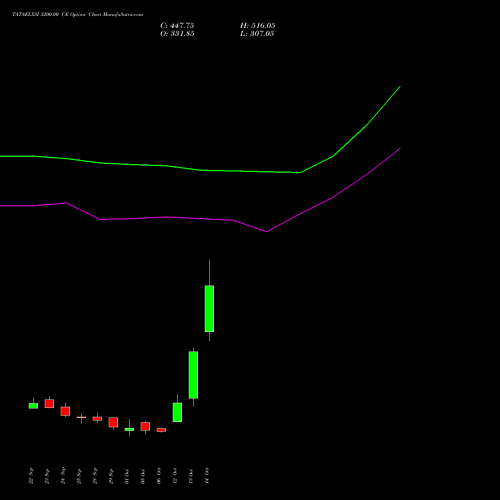
Task: Click the small green candle for 01 Oct
Action: (129, 429)
